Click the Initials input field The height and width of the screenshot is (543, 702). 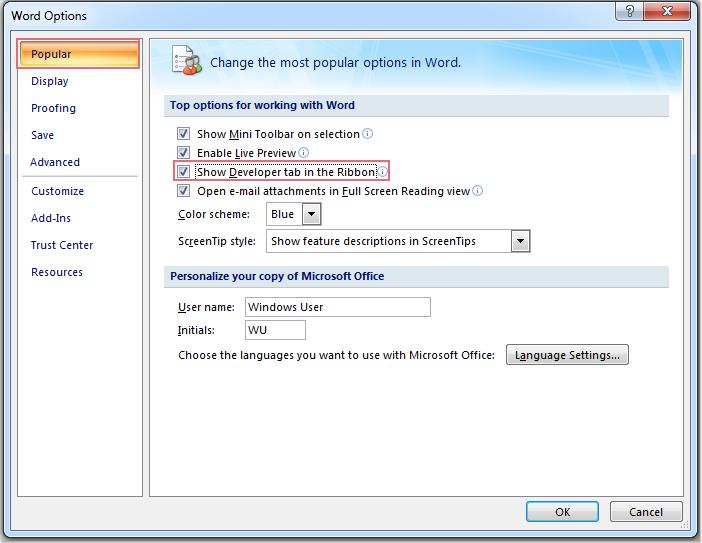tap(275, 330)
